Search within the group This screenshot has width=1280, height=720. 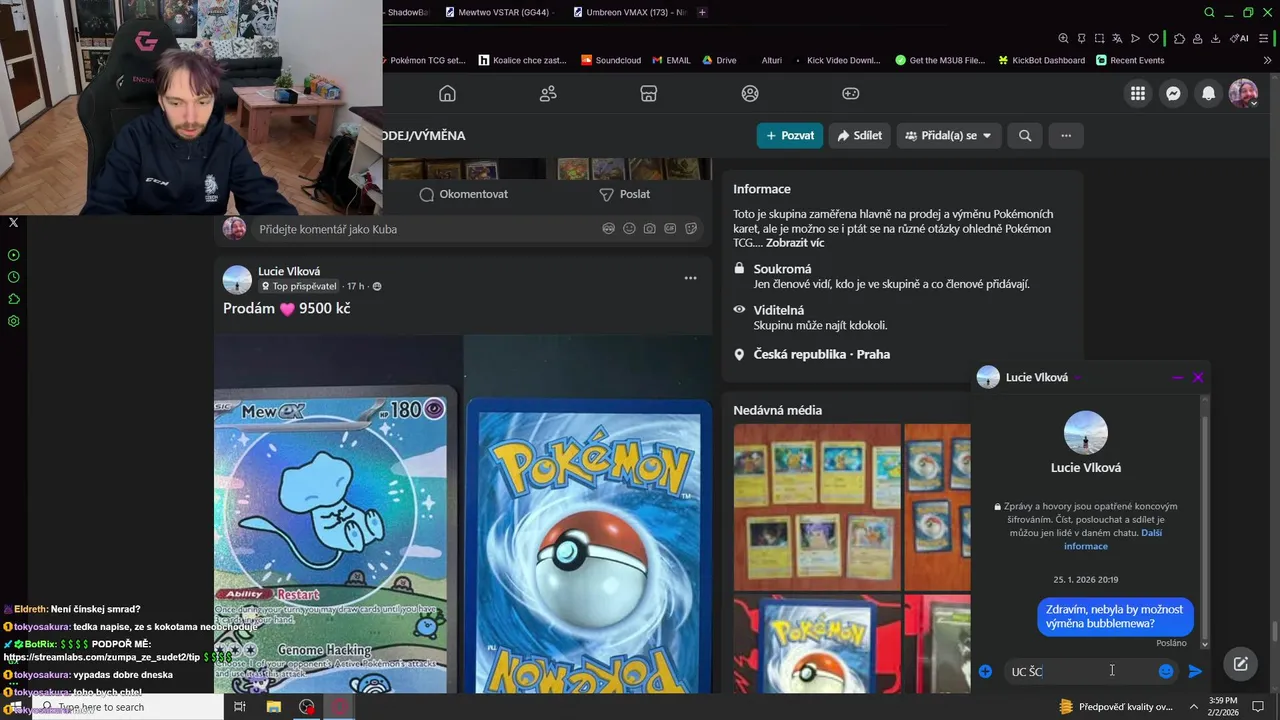click(x=1025, y=136)
